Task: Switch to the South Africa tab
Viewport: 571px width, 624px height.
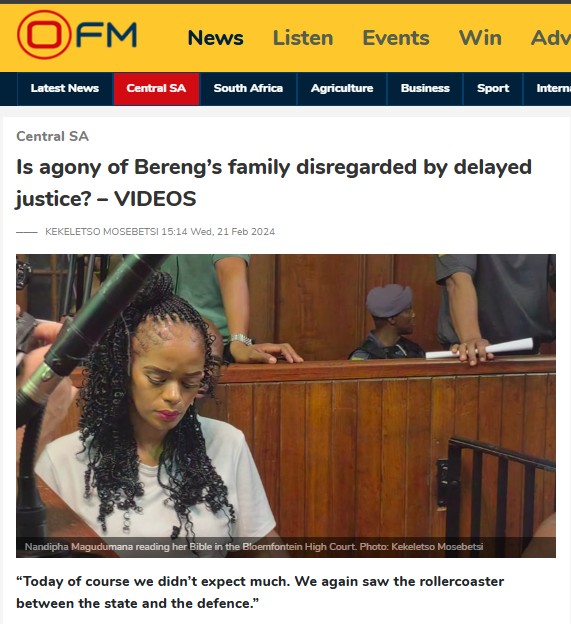Action: 248,88
